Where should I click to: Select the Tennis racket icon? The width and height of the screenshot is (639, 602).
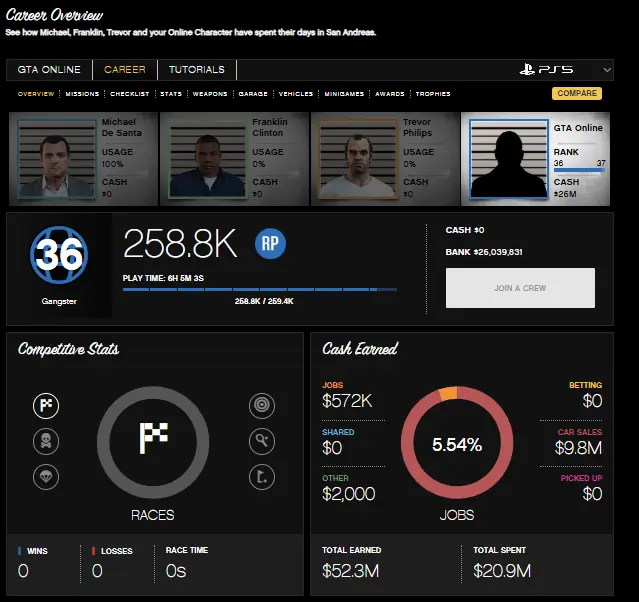(x=260, y=441)
